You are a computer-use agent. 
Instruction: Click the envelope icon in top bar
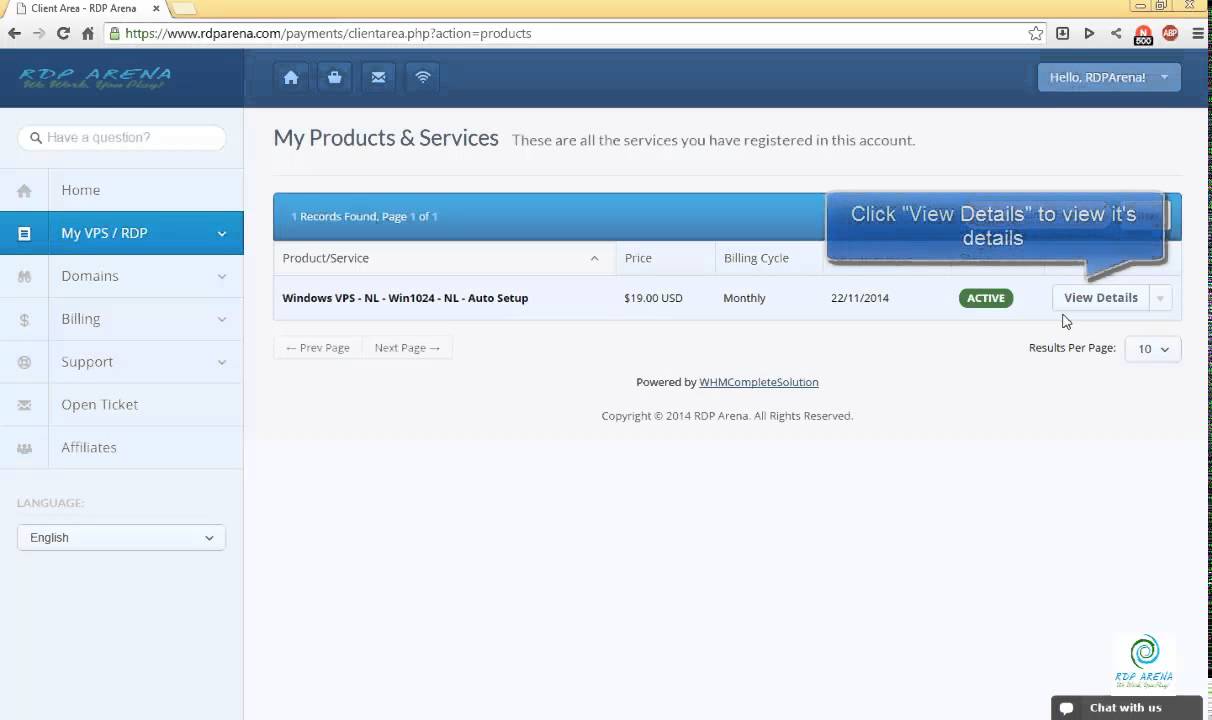tap(378, 77)
